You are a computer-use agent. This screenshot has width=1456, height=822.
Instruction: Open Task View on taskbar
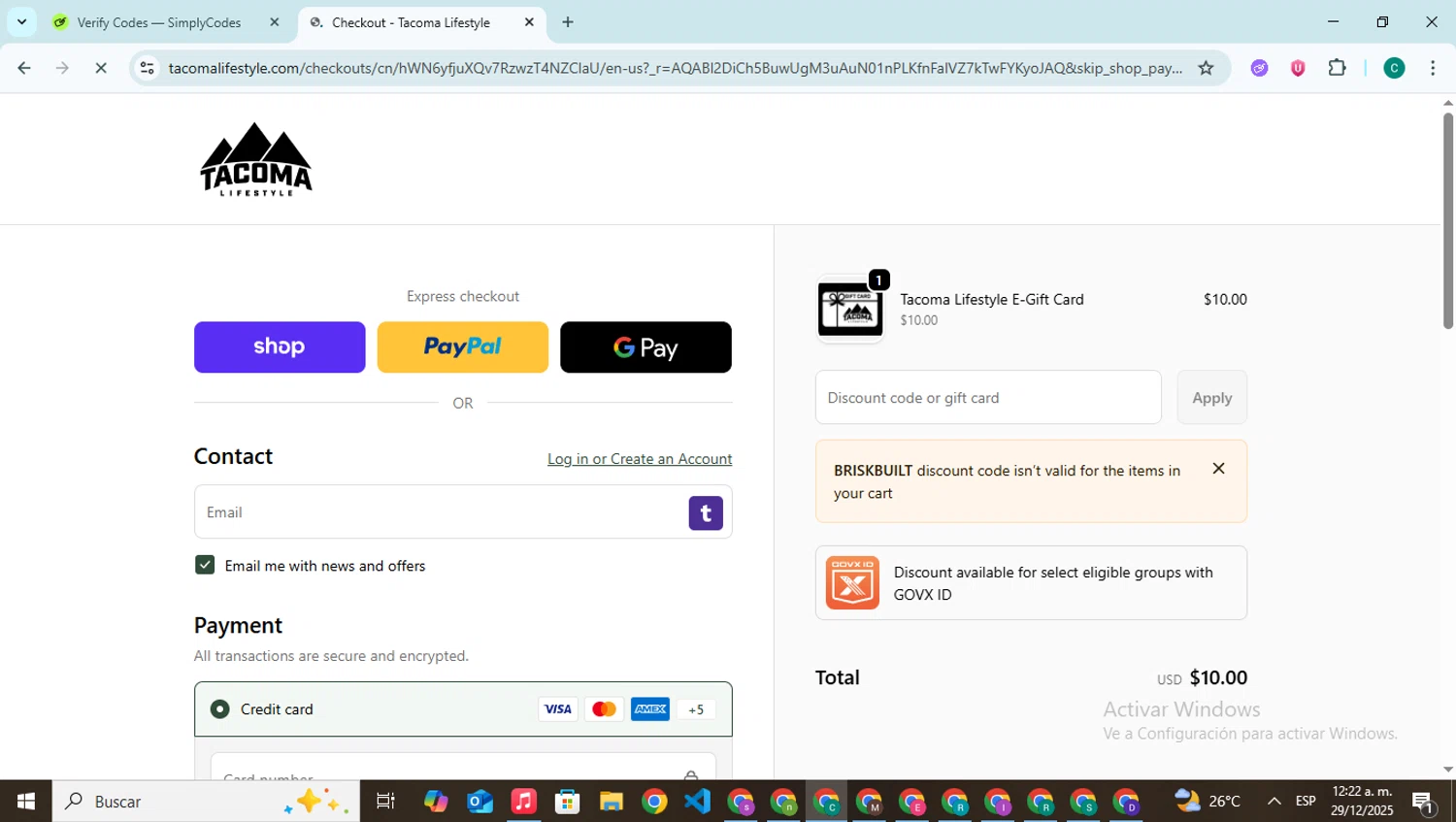point(385,802)
